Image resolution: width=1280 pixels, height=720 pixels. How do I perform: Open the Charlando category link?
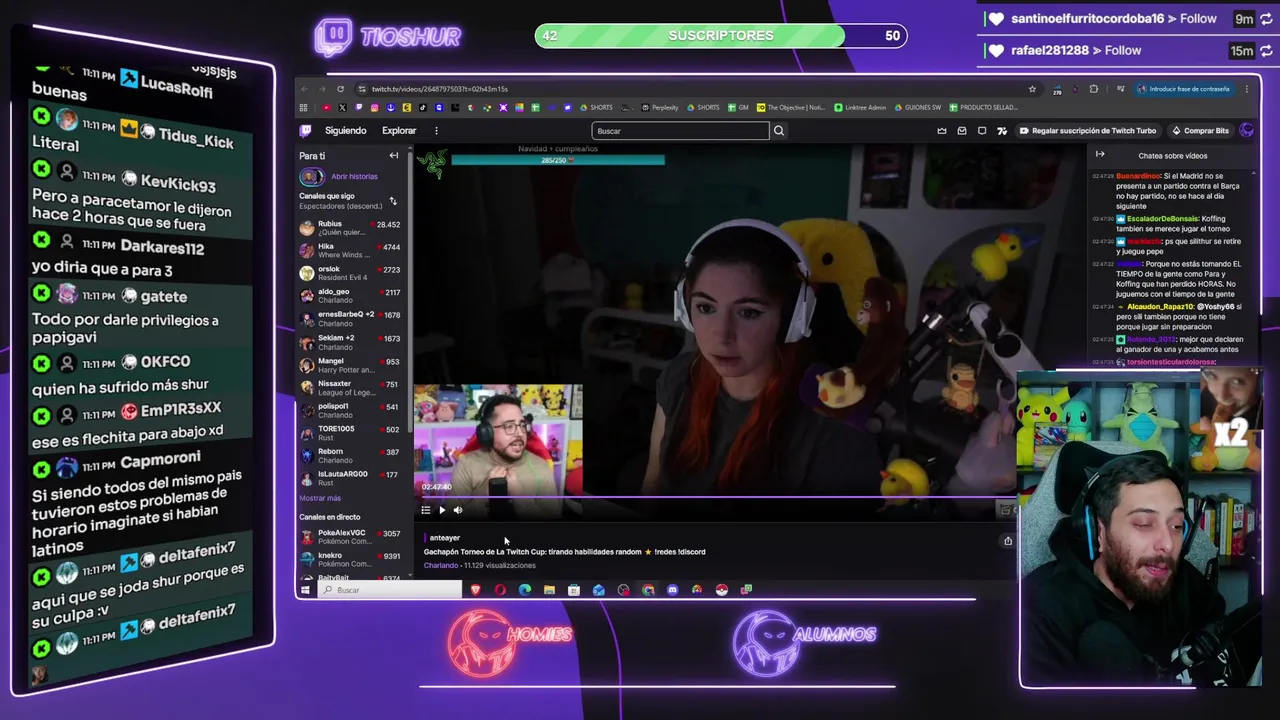441,566
